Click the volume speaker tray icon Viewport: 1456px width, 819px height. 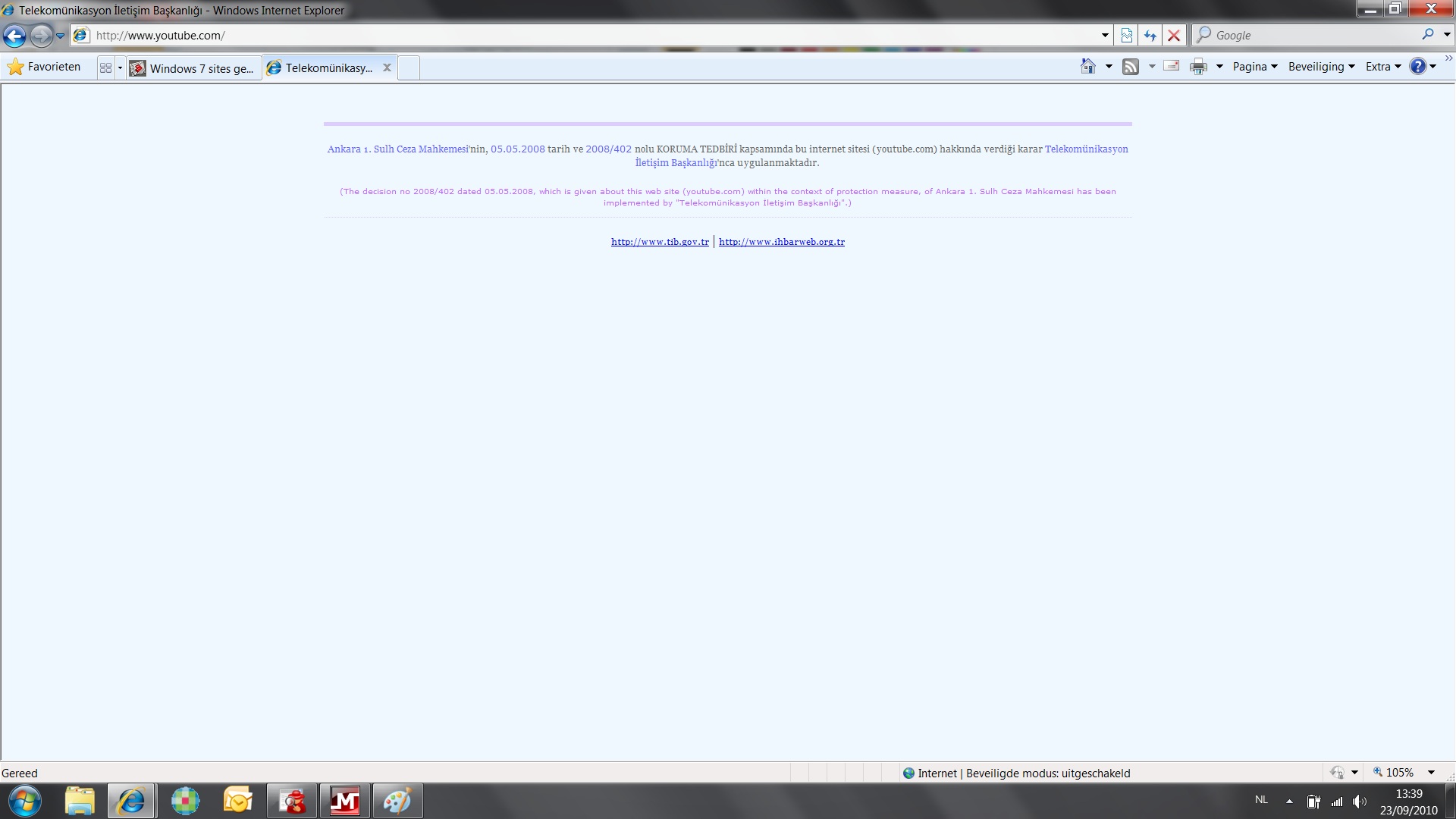[x=1360, y=802]
